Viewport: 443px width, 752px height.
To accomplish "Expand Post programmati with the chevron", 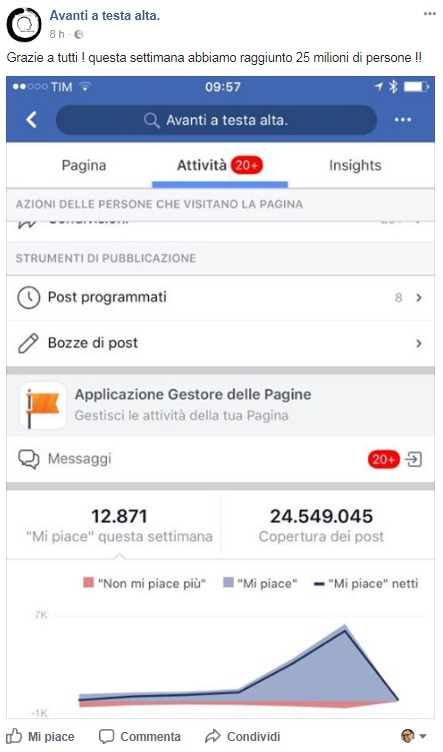I will click(419, 298).
